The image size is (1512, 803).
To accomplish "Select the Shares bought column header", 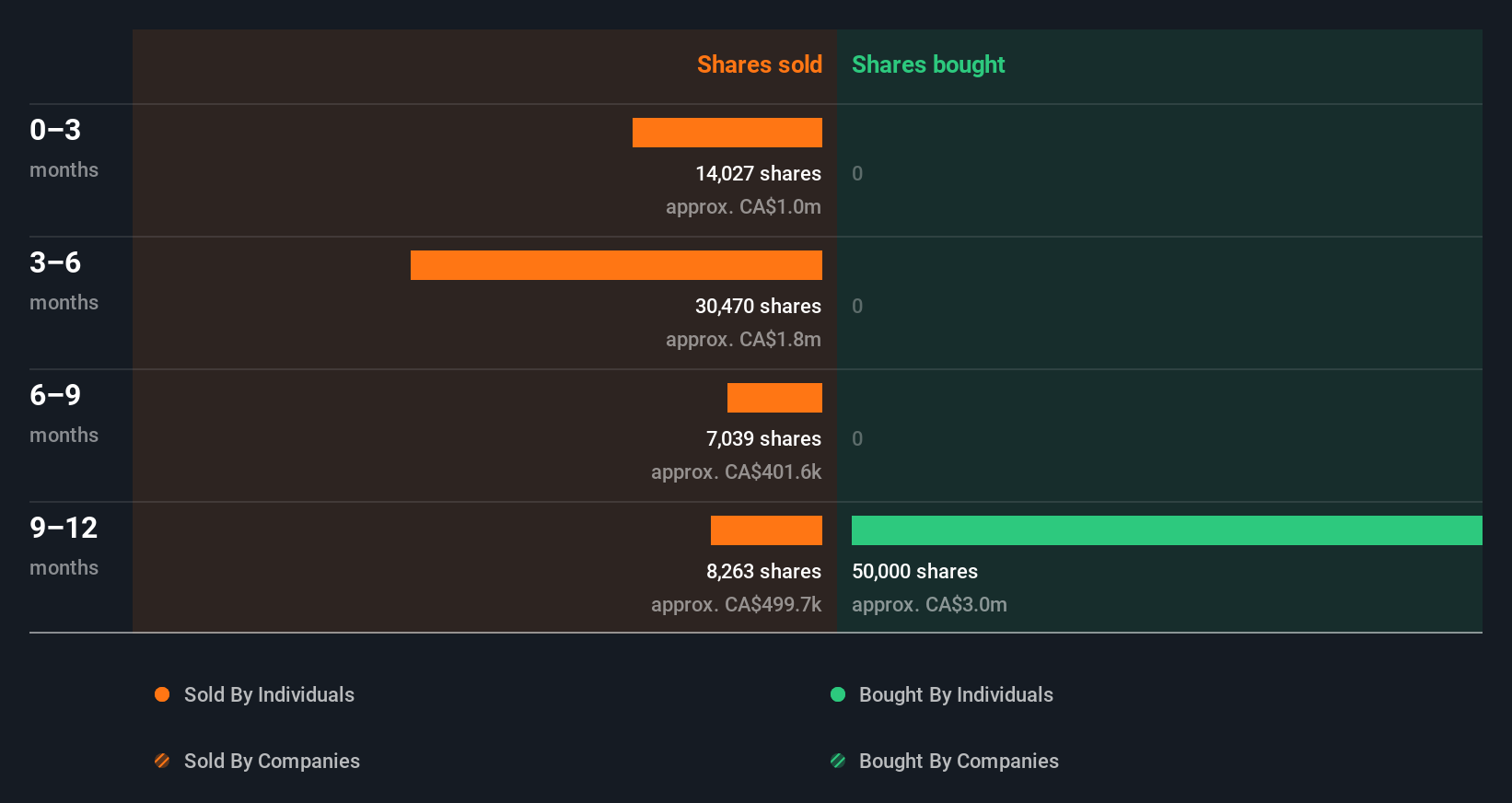I will (928, 64).
